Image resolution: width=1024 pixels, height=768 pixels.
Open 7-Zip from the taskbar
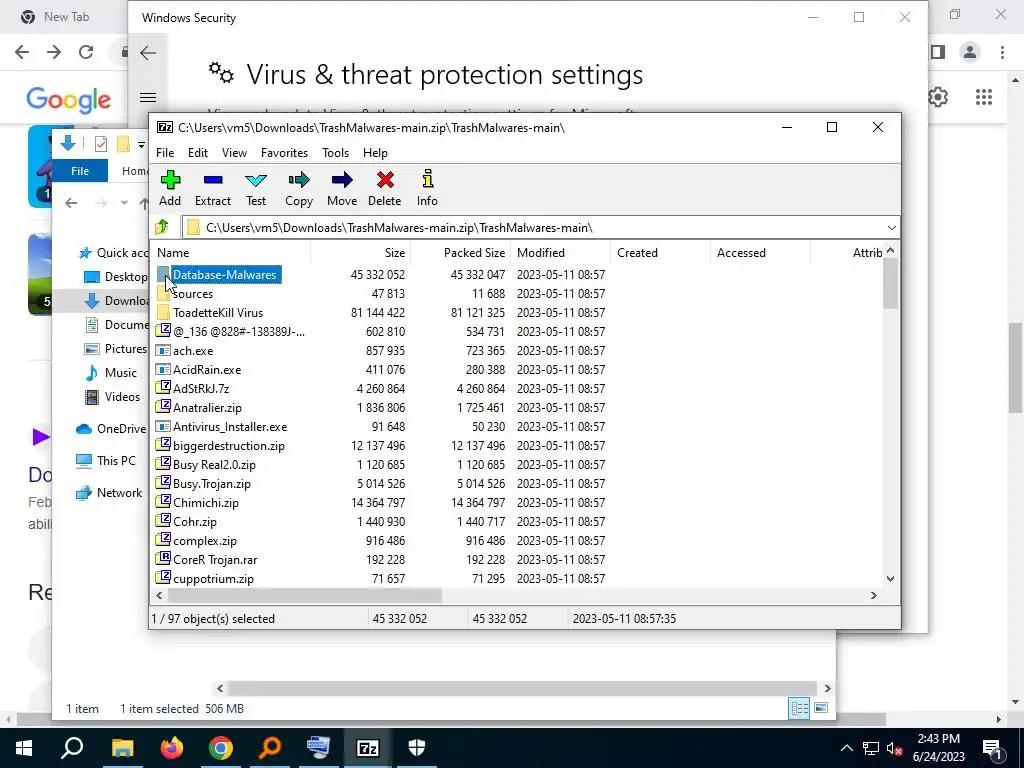(x=368, y=748)
